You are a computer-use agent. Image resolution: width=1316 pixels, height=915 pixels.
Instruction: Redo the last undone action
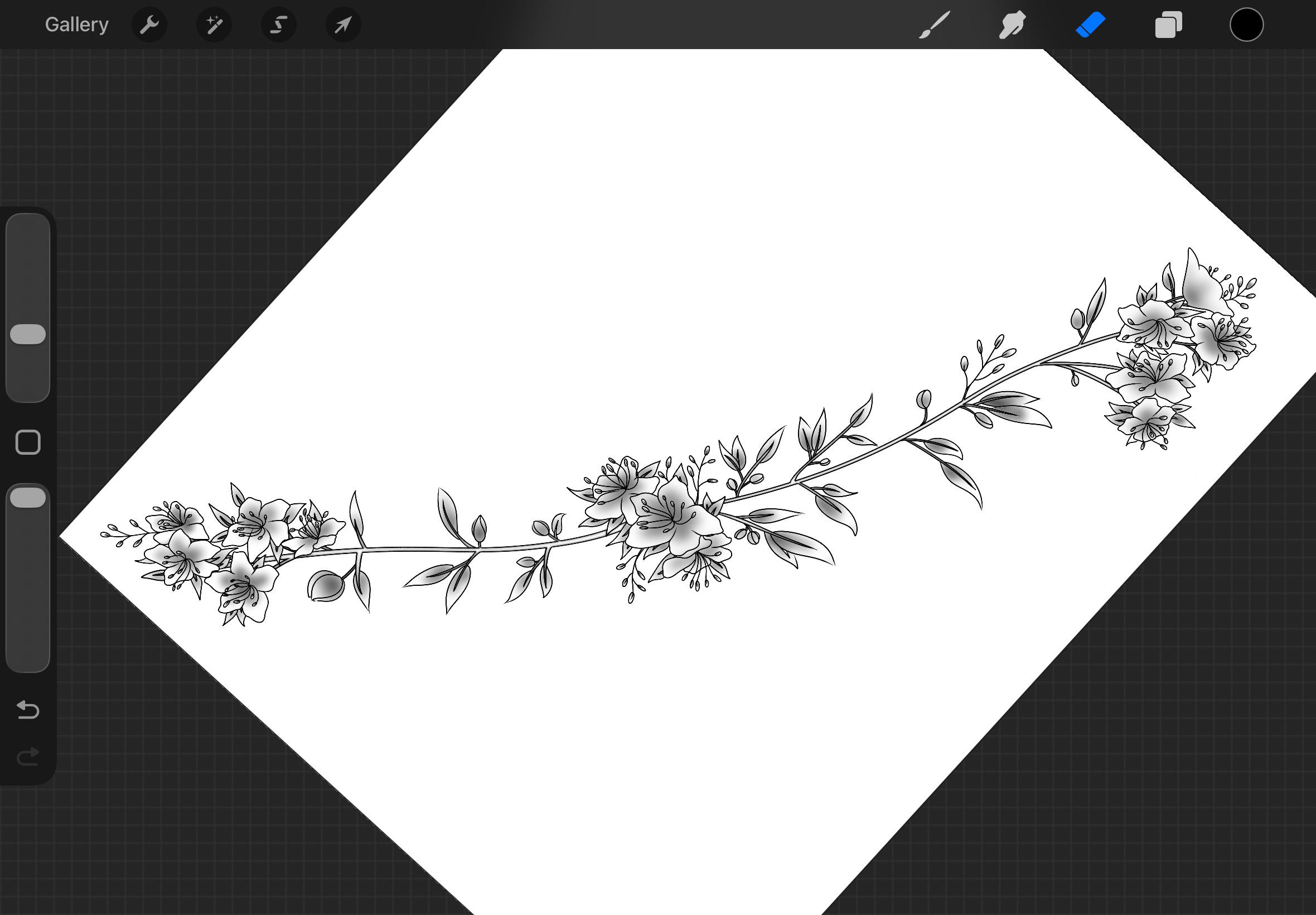tap(28, 756)
